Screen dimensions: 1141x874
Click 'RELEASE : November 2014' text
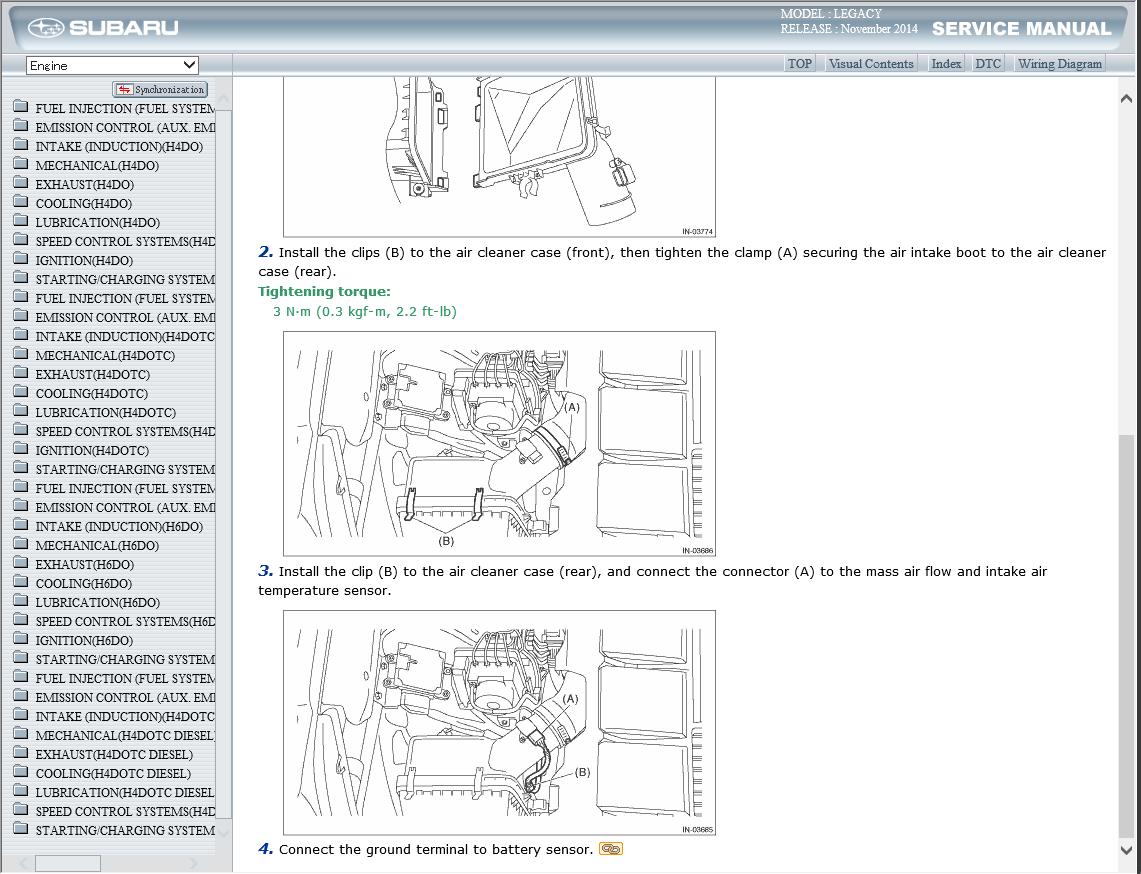click(x=848, y=29)
